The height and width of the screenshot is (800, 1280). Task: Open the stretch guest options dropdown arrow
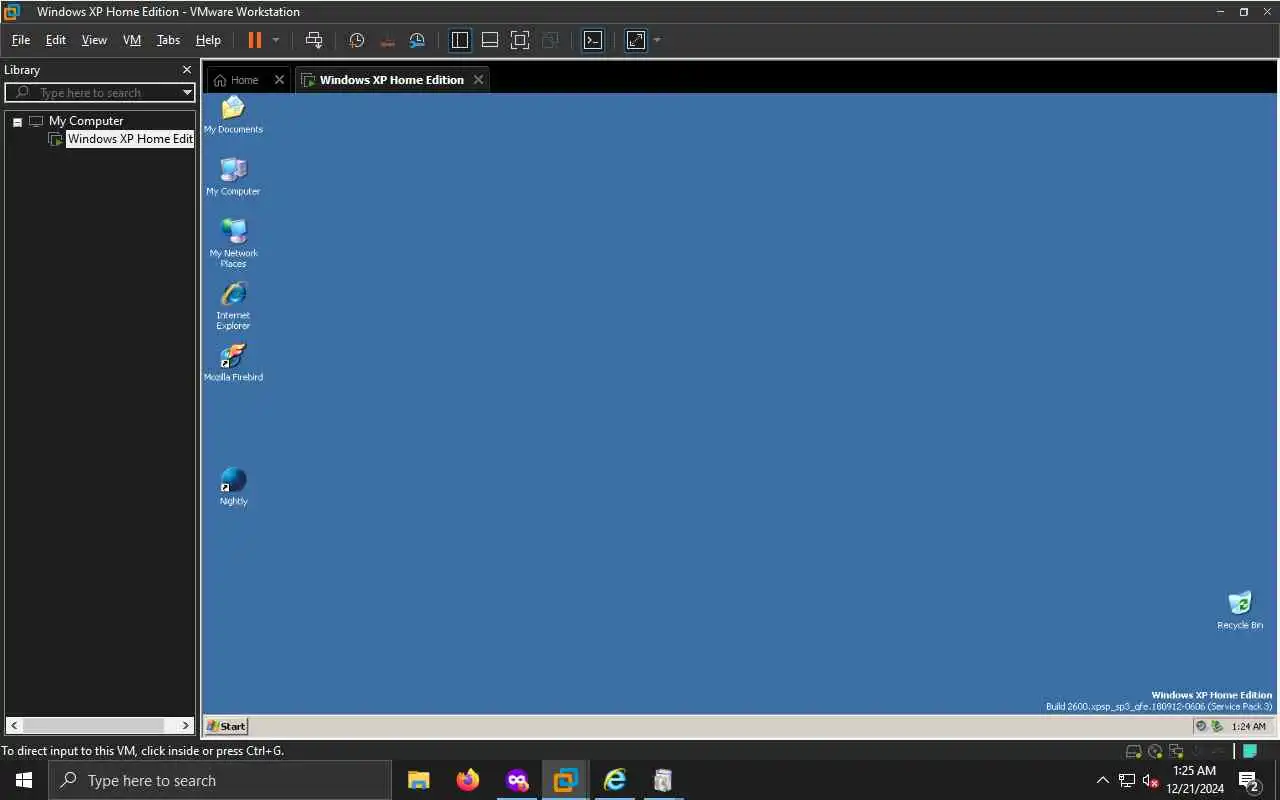coord(657,40)
